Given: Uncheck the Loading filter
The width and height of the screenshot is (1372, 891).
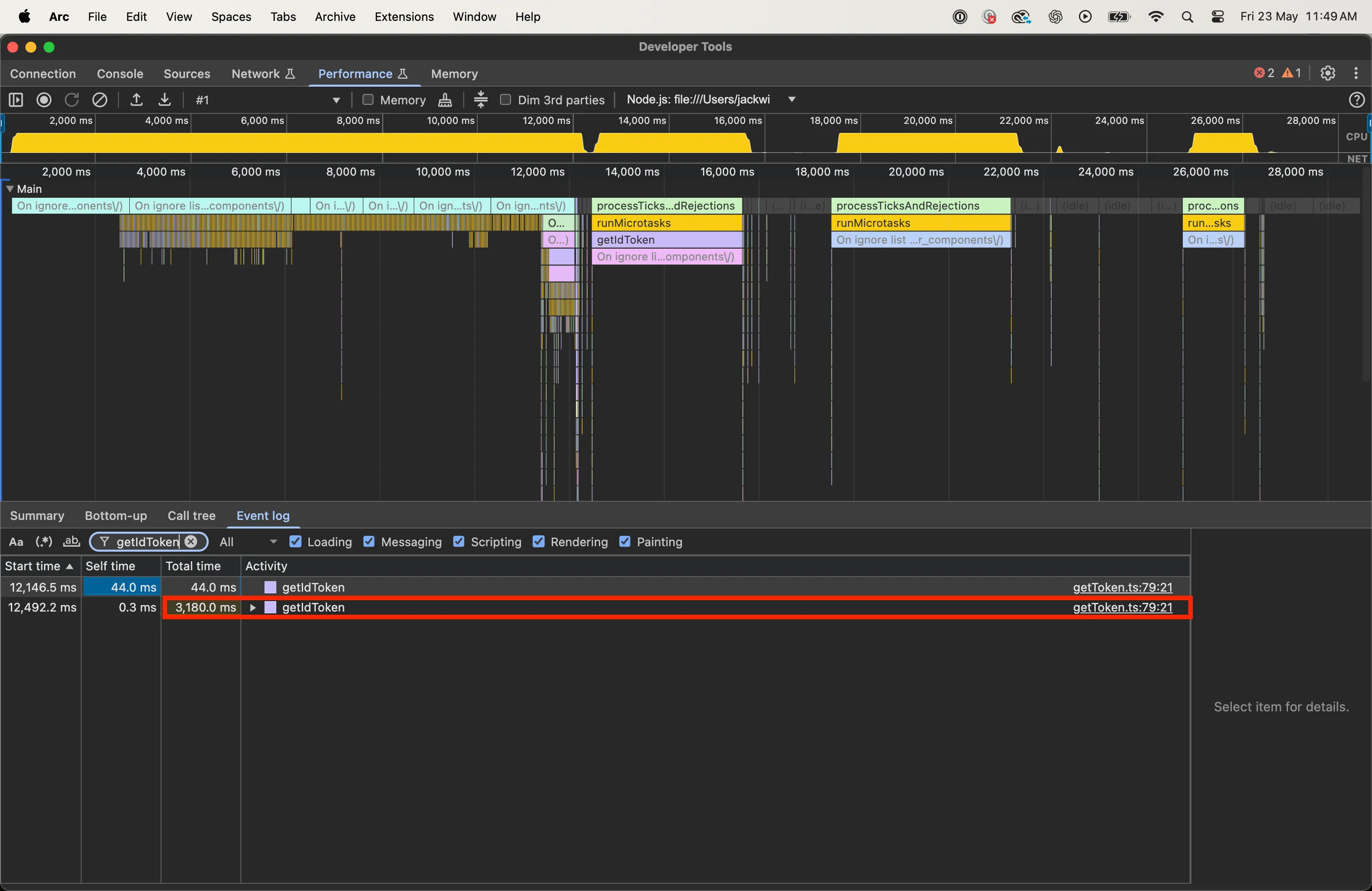Looking at the screenshot, I should 295,542.
